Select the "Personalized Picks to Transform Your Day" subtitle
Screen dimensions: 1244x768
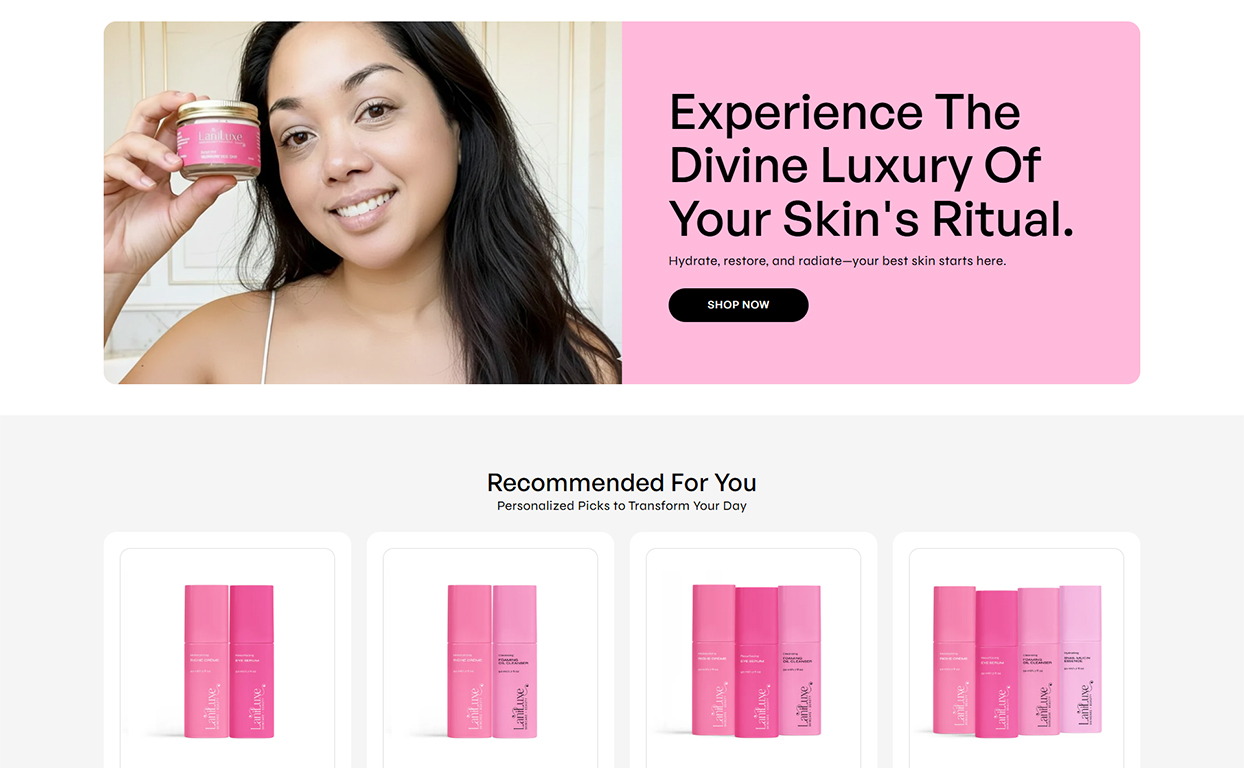point(622,506)
